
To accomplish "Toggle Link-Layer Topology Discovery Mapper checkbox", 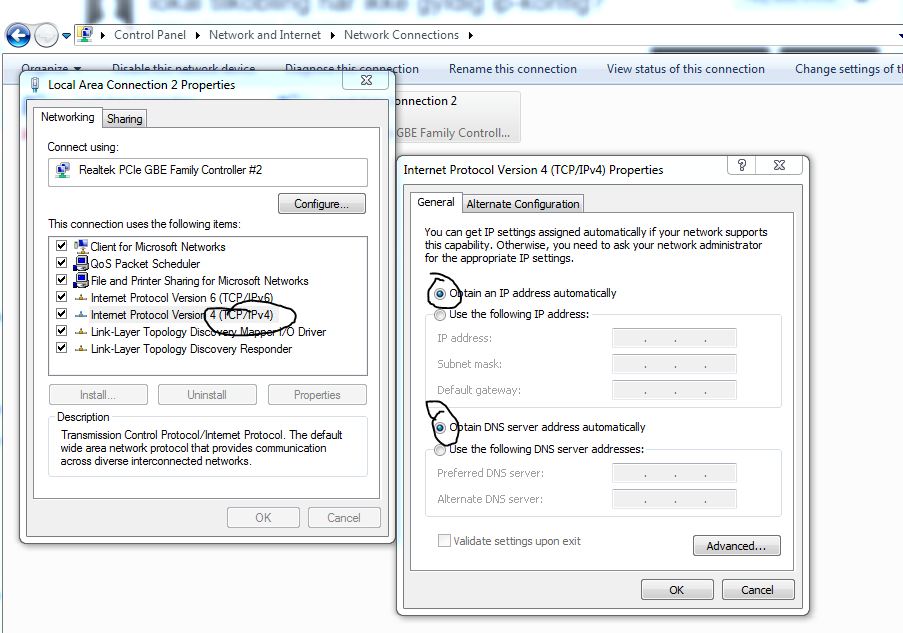I will (62, 331).
